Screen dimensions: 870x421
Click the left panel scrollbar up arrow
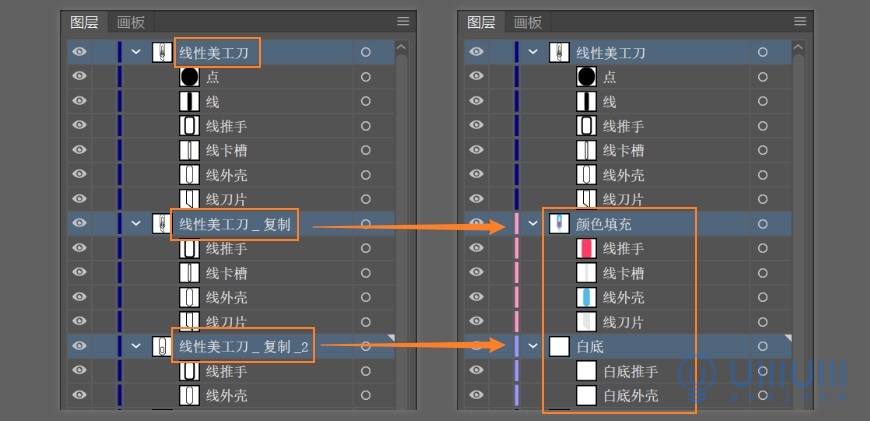(401, 48)
